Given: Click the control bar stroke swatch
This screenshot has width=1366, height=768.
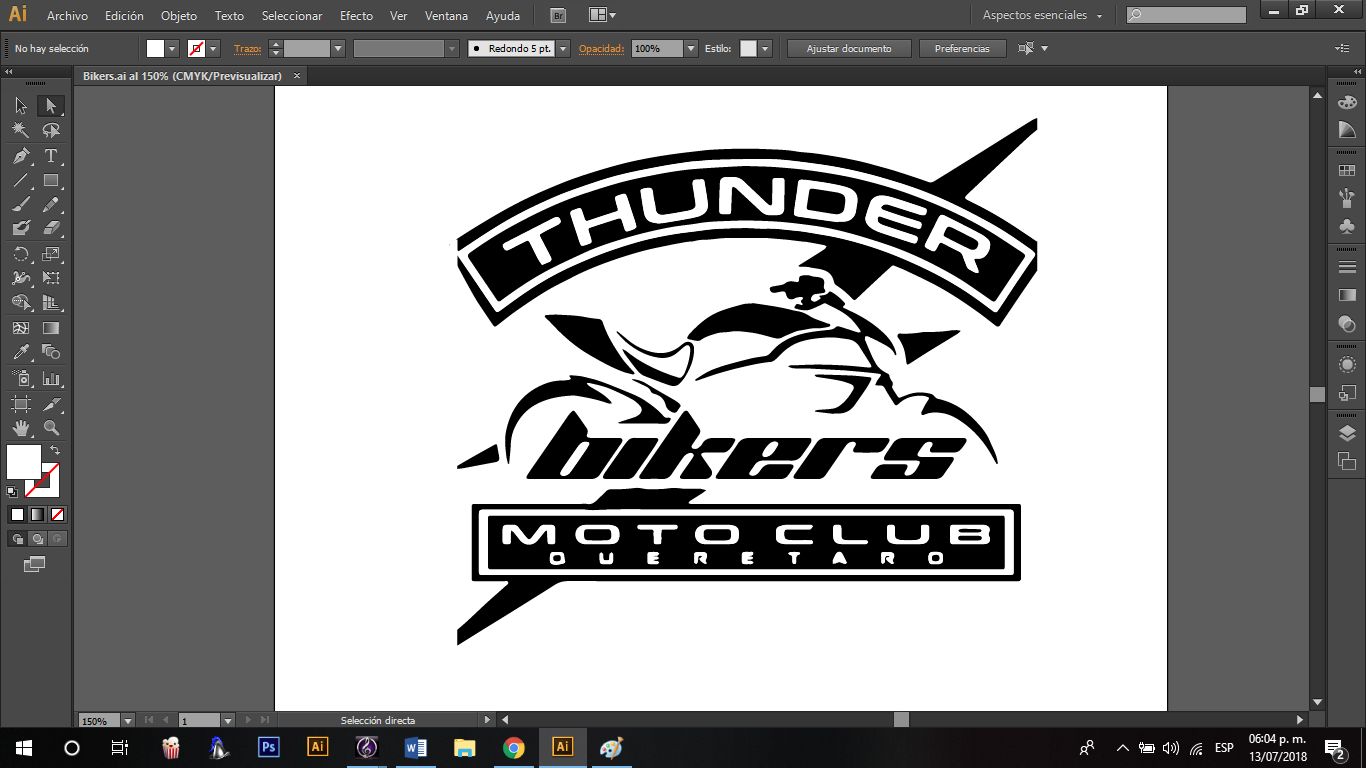Looking at the screenshot, I should tap(196, 48).
